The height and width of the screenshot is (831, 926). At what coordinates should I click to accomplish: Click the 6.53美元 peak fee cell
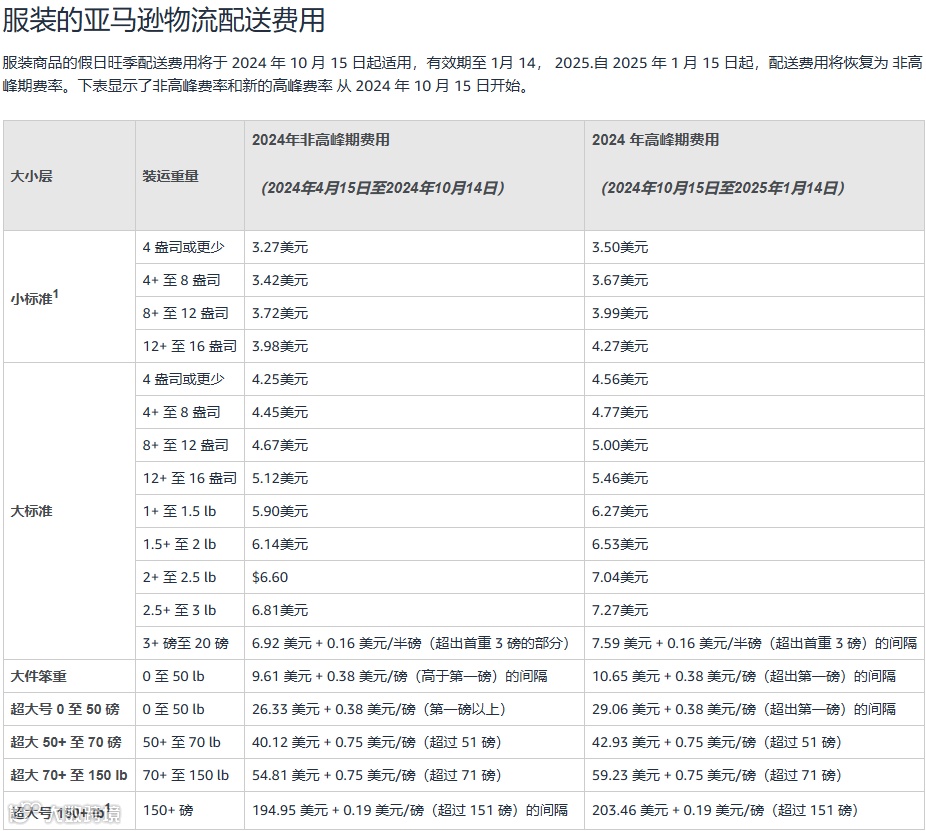coord(755,545)
